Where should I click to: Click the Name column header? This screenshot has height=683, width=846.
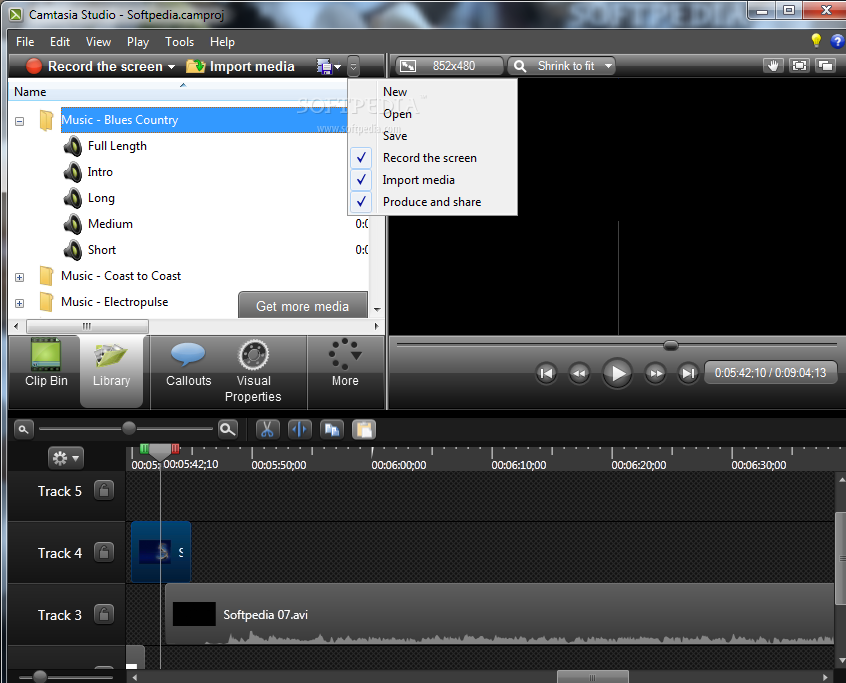click(x=178, y=92)
